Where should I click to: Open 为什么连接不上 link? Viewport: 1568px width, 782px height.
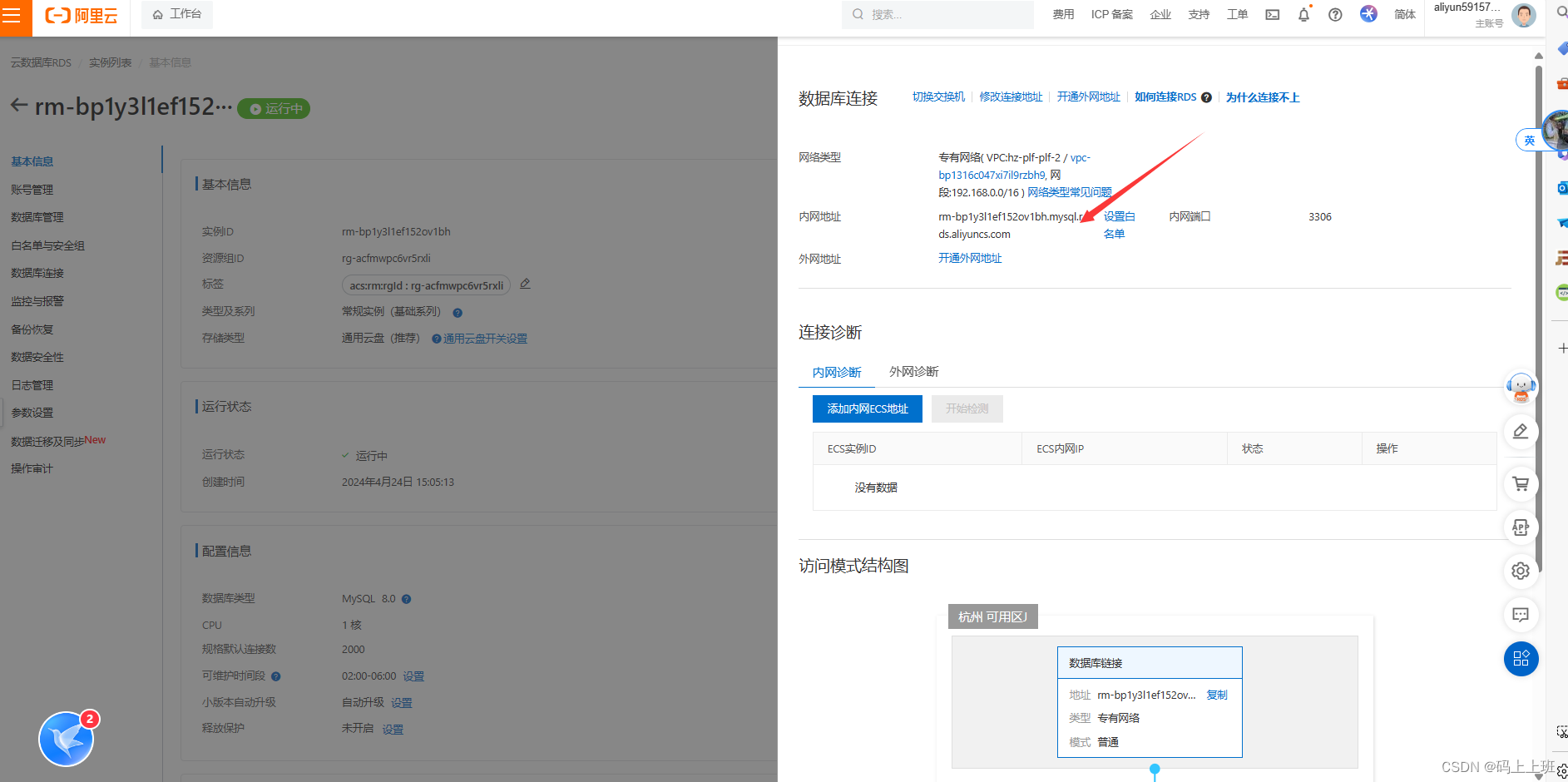click(1263, 97)
